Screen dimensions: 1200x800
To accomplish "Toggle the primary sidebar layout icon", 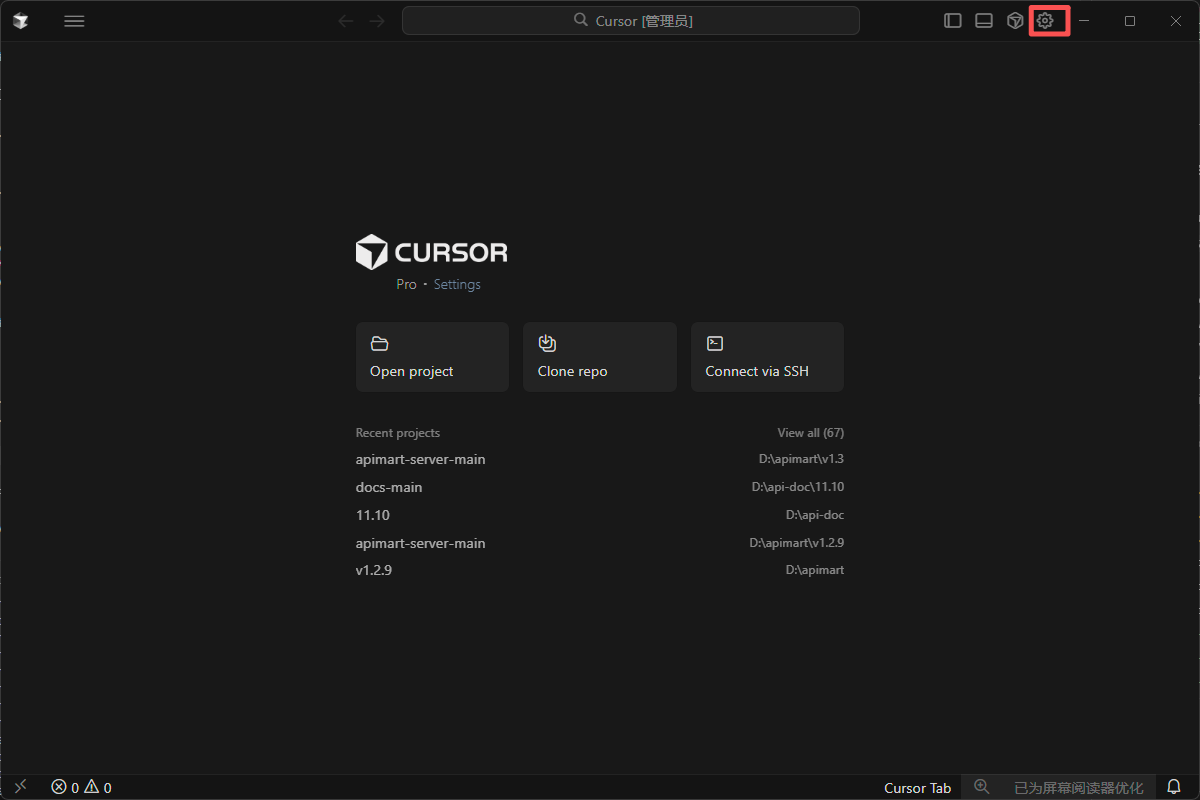I will [952, 20].
